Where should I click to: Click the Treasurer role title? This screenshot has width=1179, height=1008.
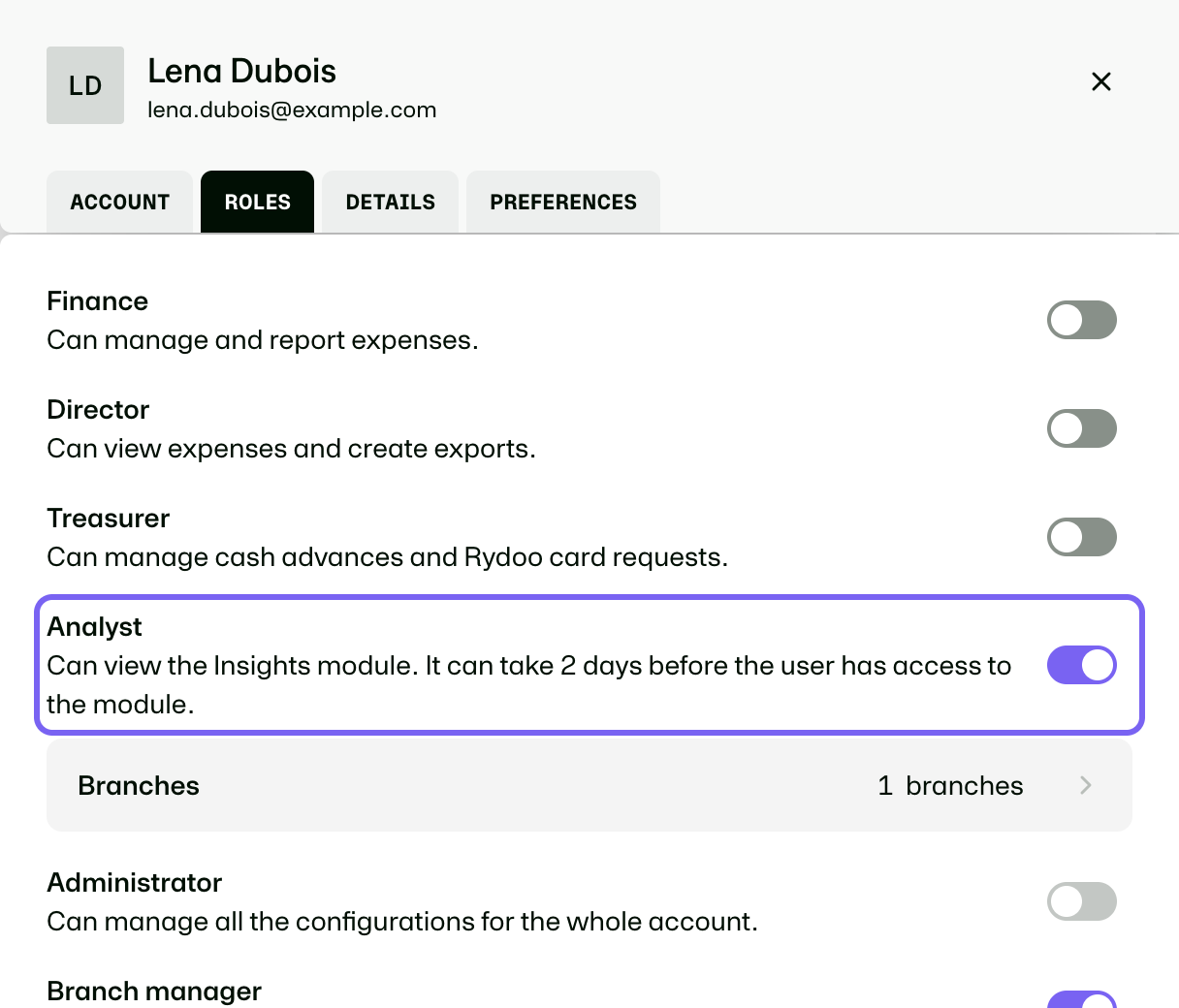tap(109, 518)
